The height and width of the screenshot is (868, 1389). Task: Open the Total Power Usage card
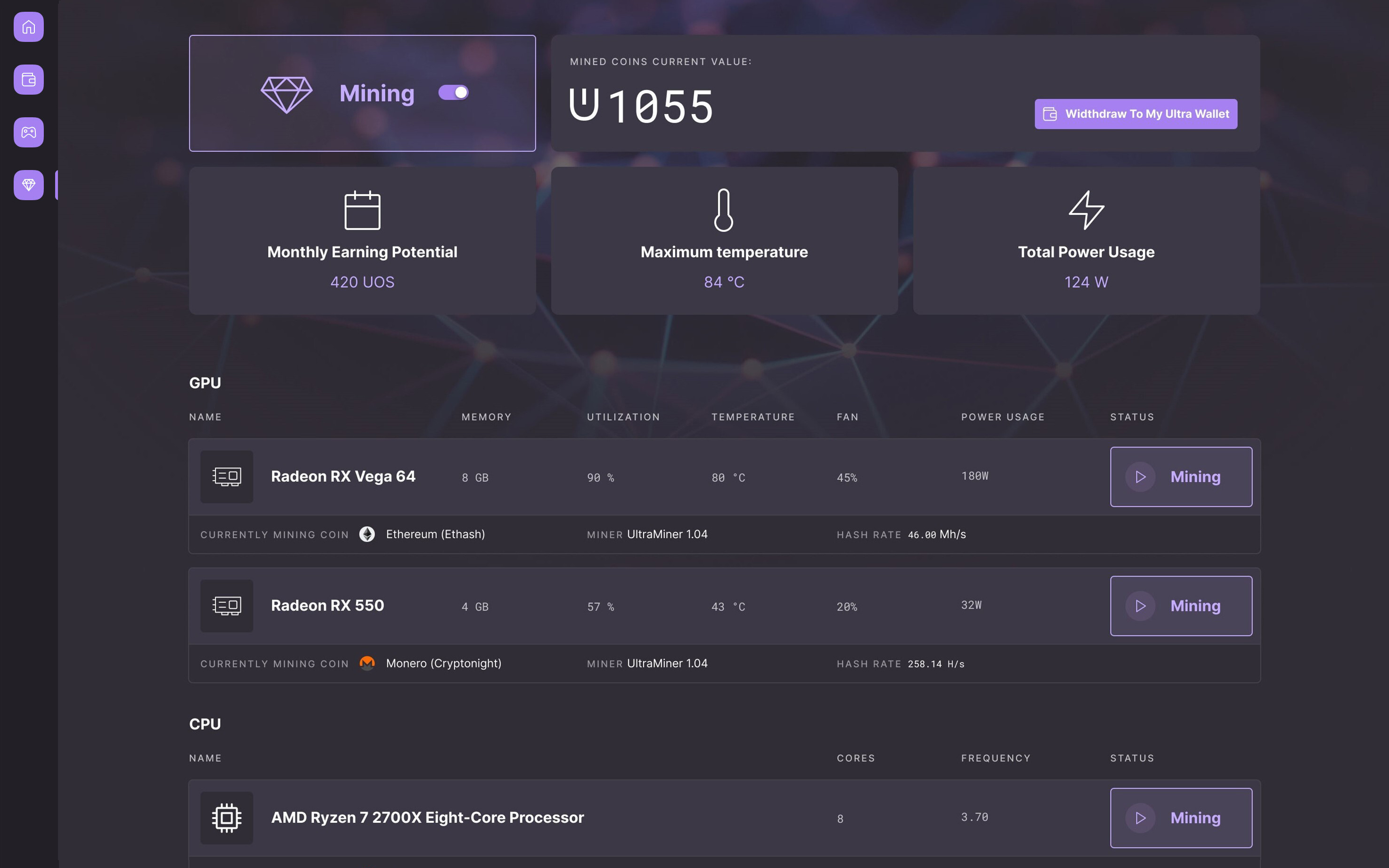pyautogui.click(x=1086, y=241)
